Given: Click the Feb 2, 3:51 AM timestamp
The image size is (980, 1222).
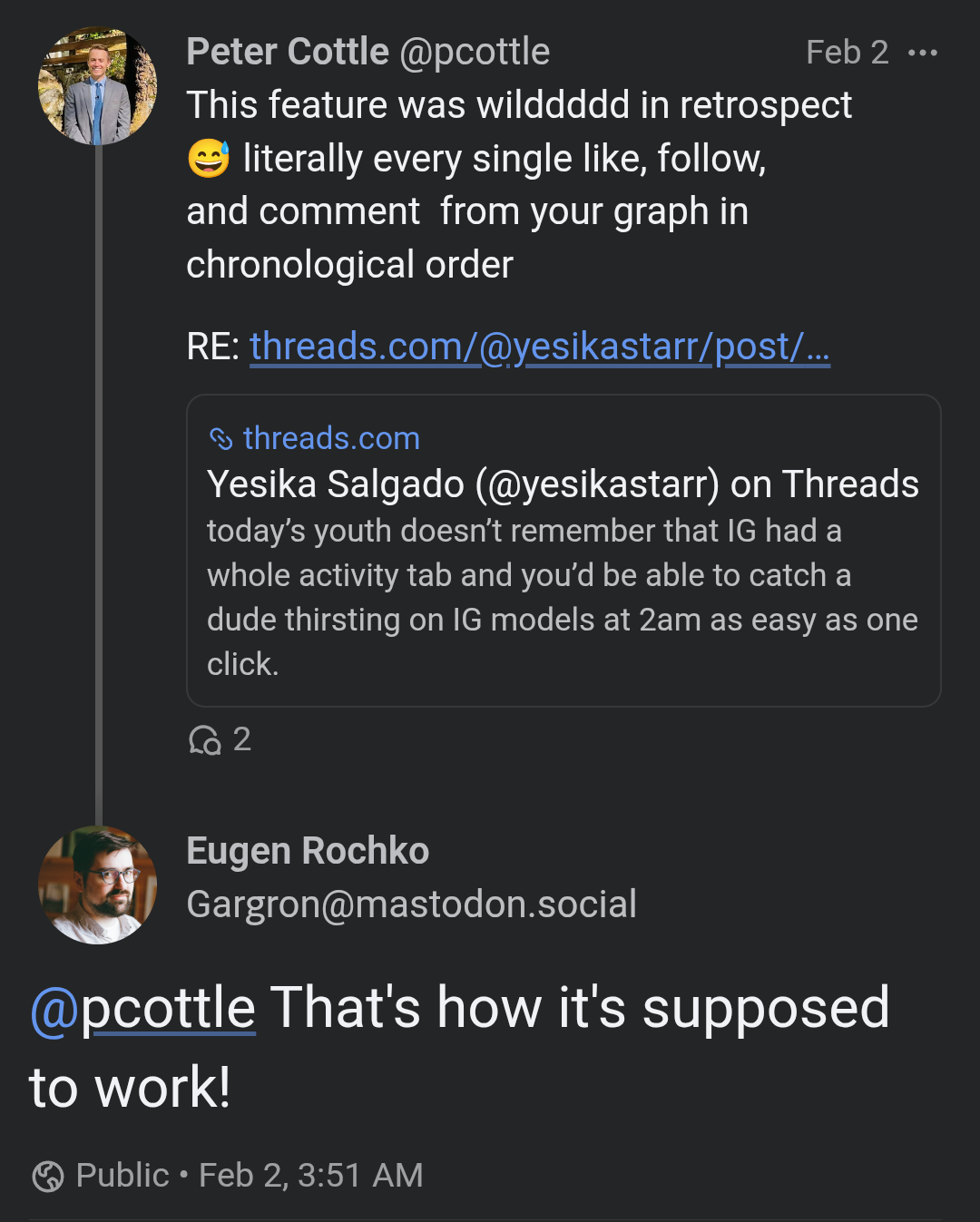Looking at the screenshot, I should [310, 1176].
